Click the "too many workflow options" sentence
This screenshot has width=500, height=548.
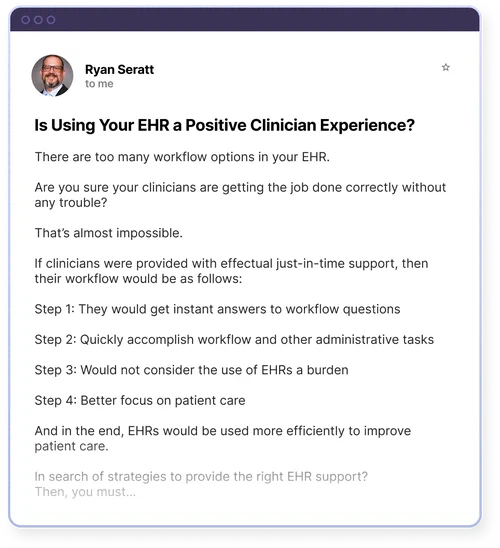tap(182, 157)
